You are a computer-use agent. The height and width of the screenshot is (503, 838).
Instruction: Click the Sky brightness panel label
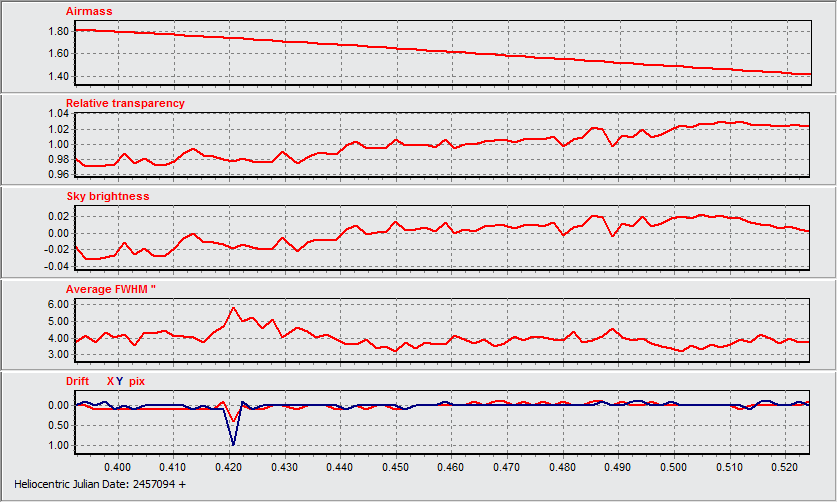(108, 196)
